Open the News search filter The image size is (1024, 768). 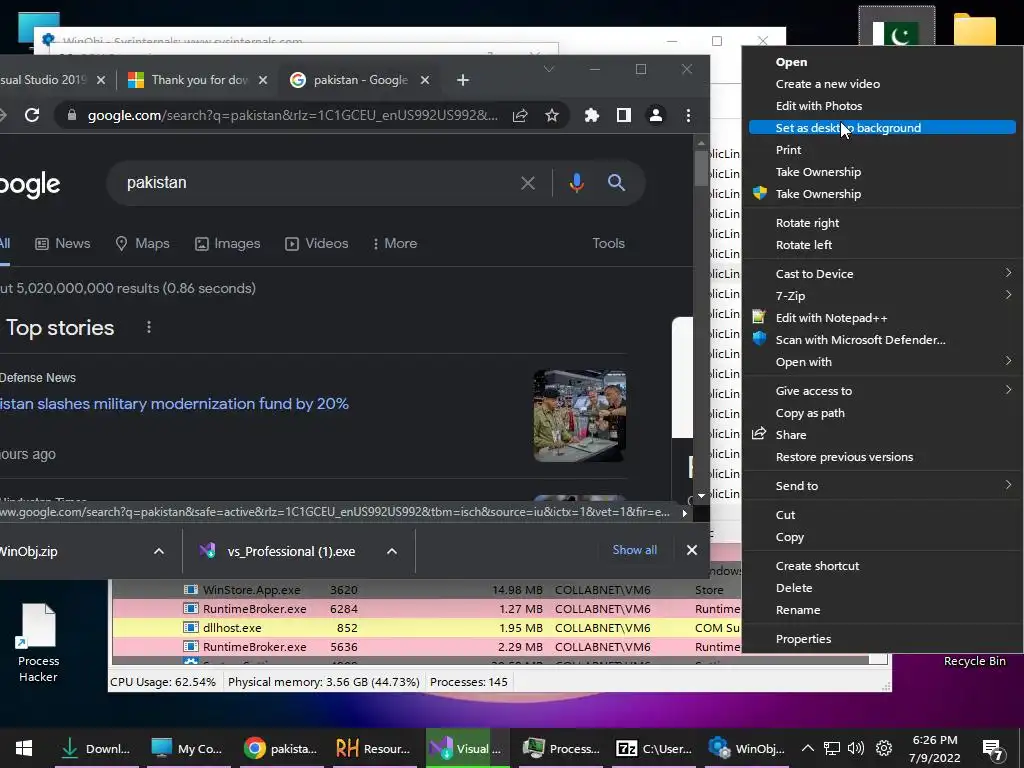click(63, 244)
